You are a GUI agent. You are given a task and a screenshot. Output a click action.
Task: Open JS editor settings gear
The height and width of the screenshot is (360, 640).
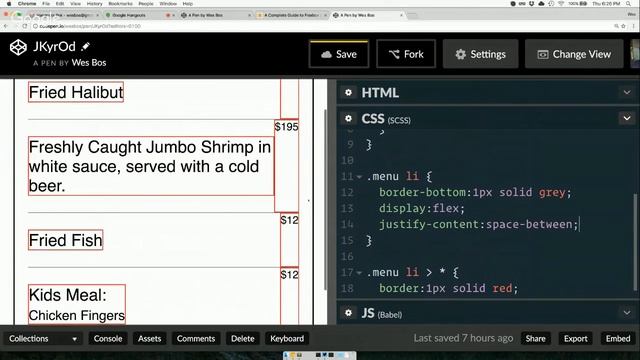pyautogui.click(x=348, y=313)
